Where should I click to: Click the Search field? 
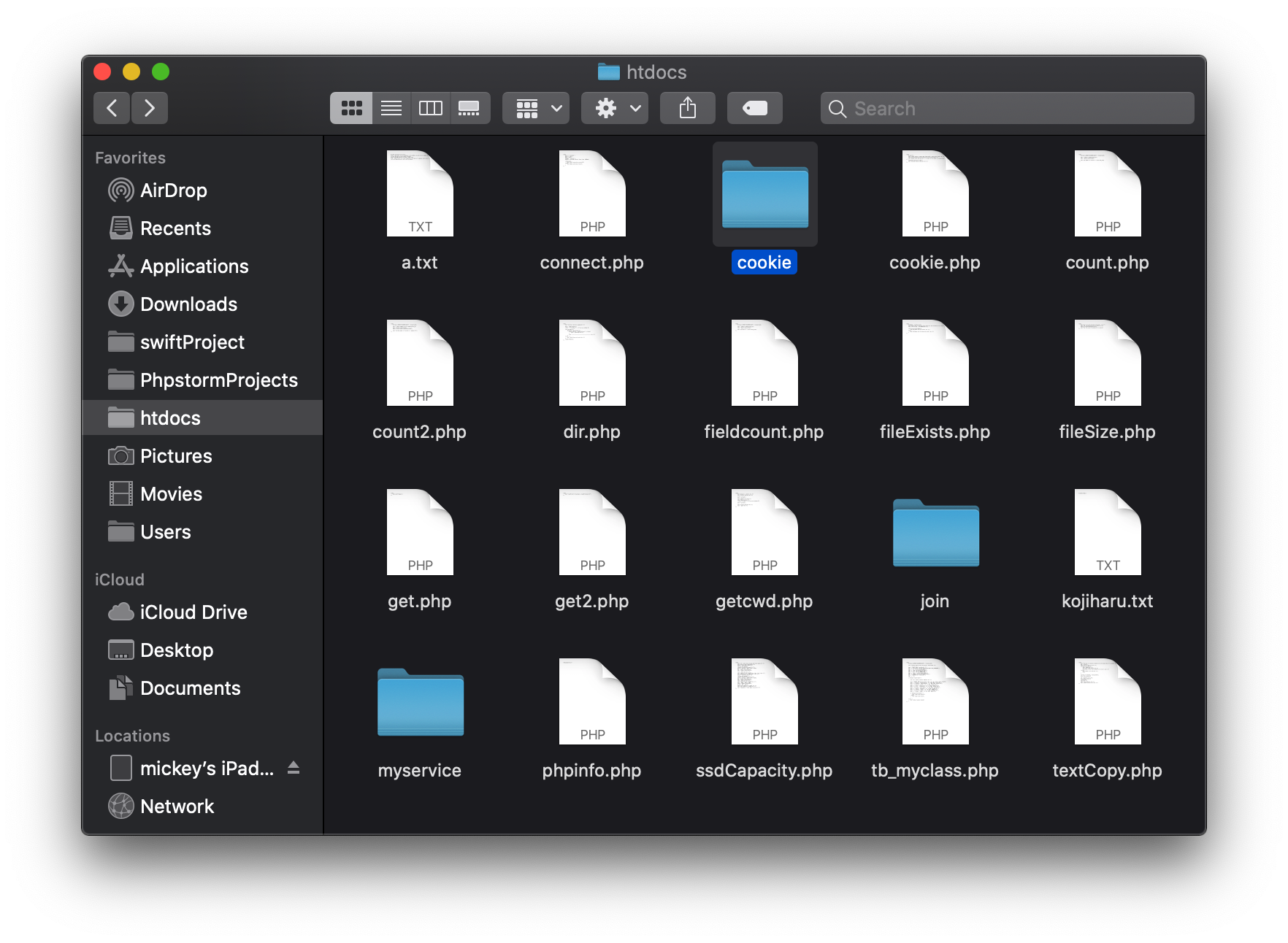coord(1008,108)
